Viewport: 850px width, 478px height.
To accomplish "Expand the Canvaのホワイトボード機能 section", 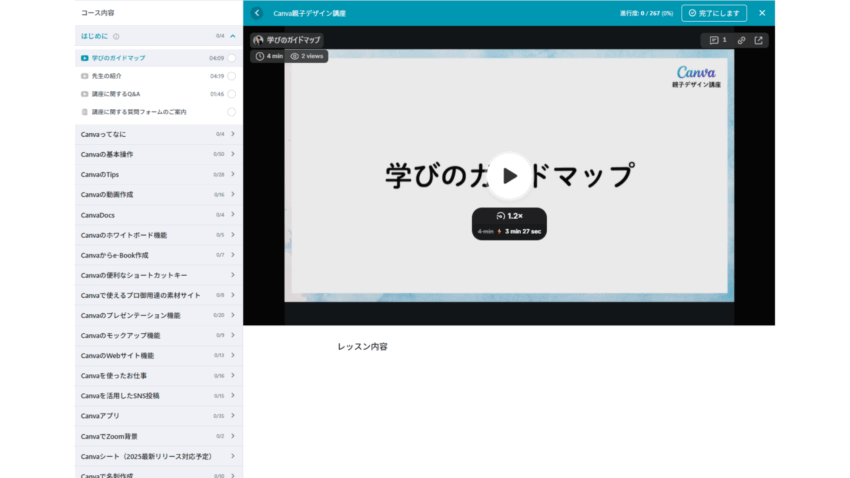I will click(158, 235).
